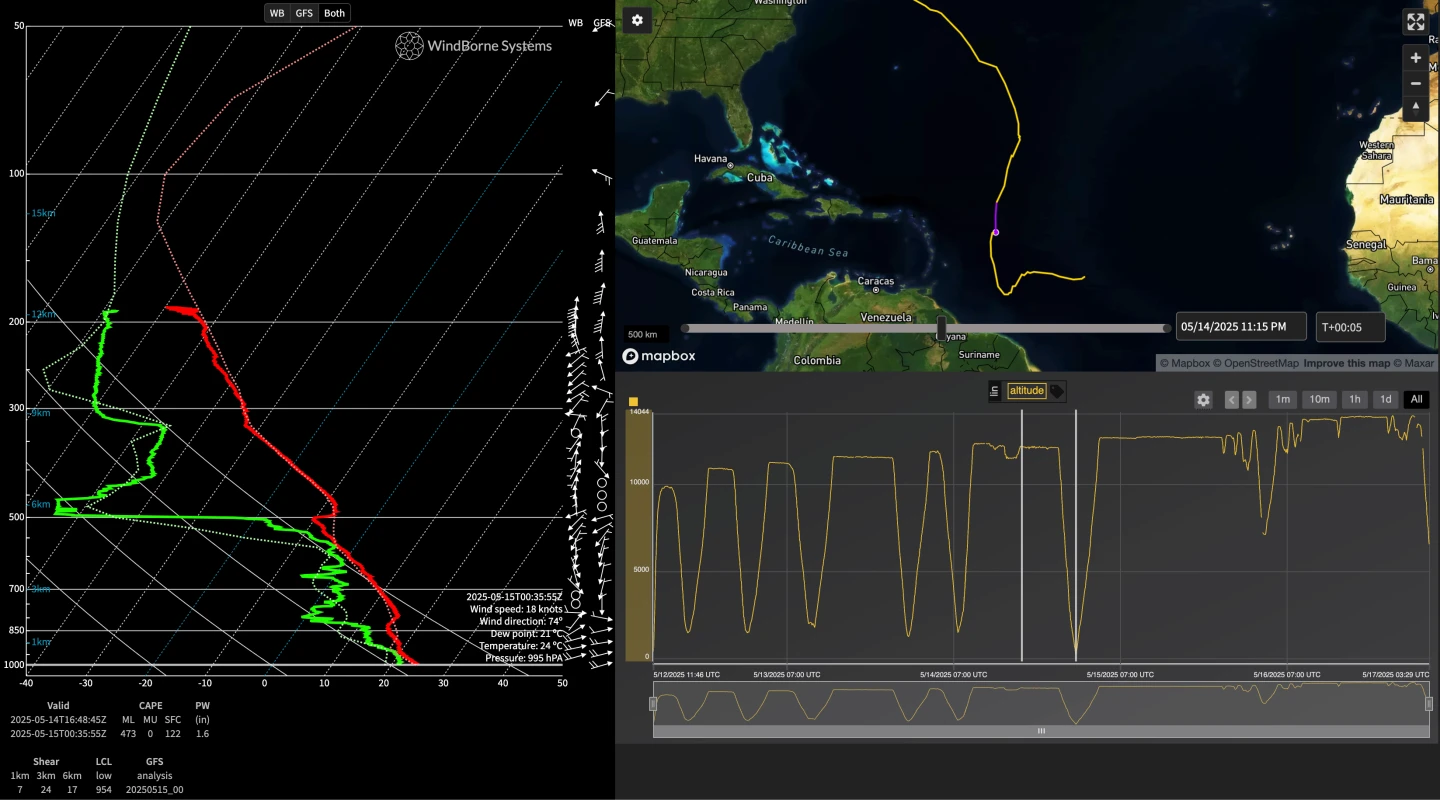Image resolution: width=1440 pixels, height=800 pixels.
Task: Step the chart to the next interval
Action: pyautogui.click(x=1249, y=400)
